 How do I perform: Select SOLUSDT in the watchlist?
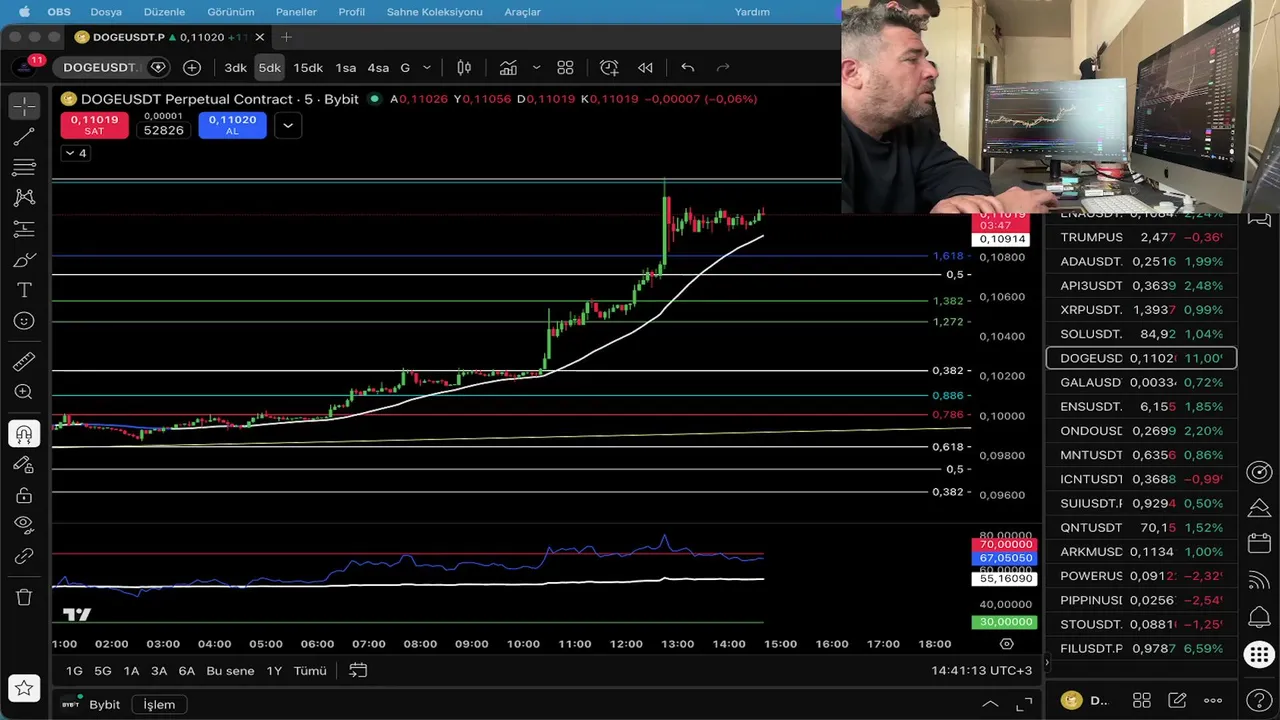[1141, 334]
